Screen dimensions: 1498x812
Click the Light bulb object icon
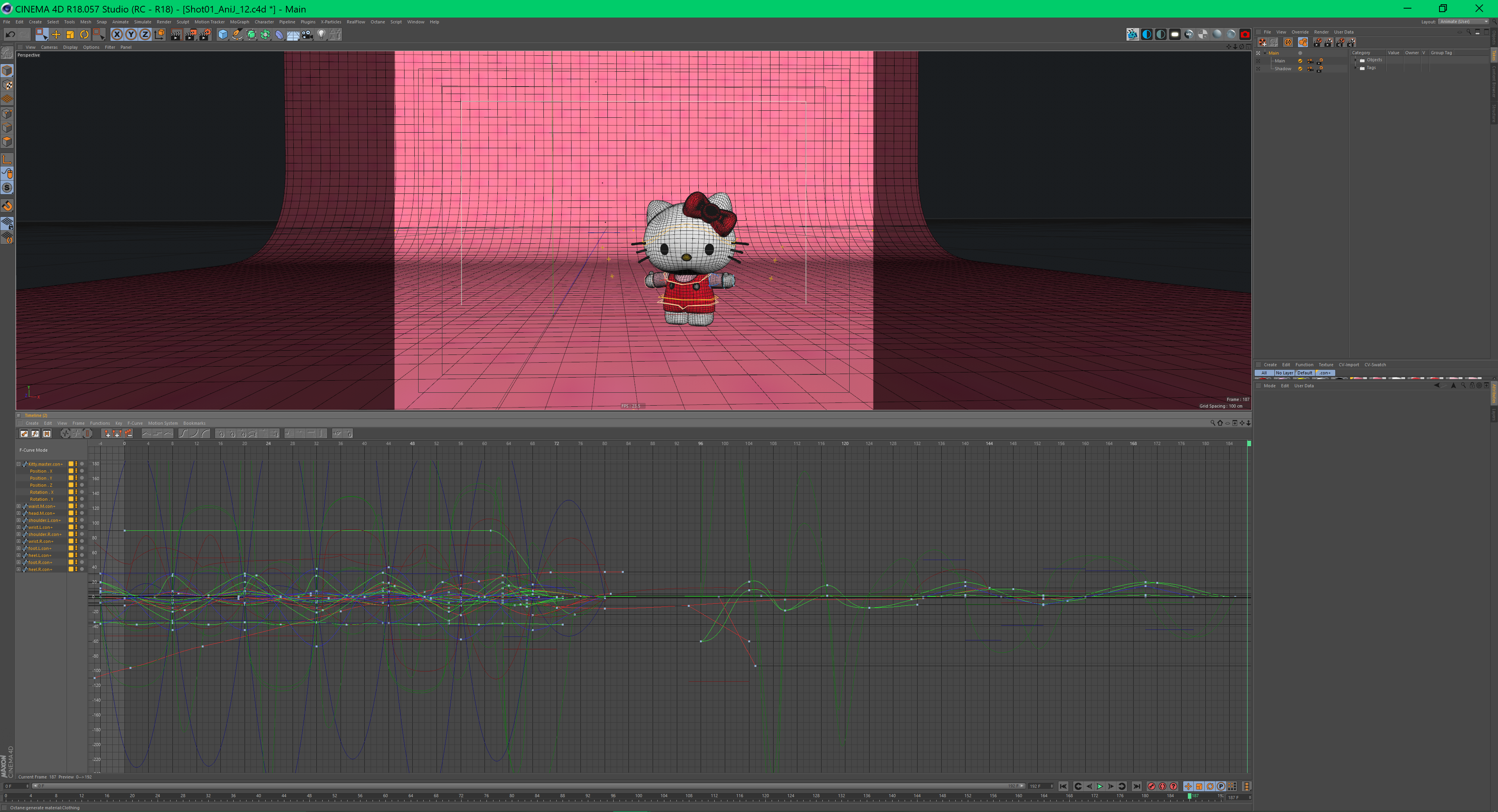pos(321,35)
